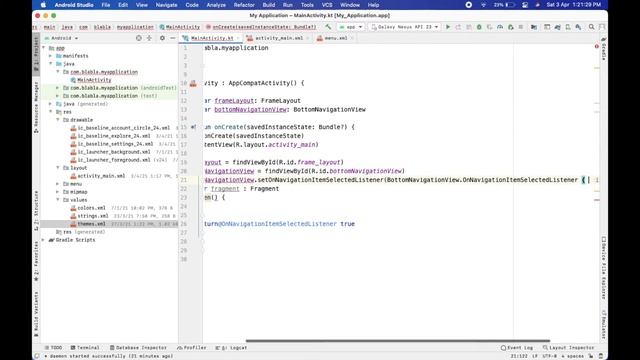
Task: Click the onCreate breadcrumb in the navigation bar
Action: pos(261,27)
